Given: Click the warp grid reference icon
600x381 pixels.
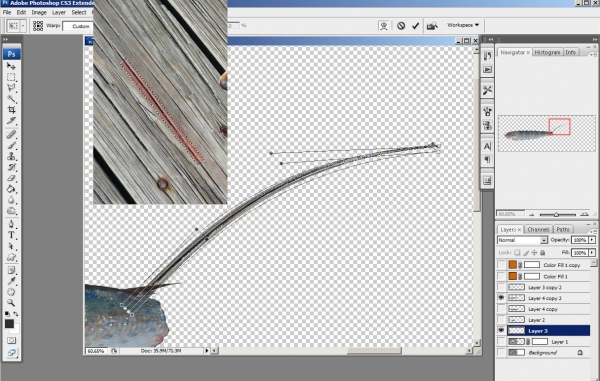Looking at the screenshot, I should coord(38,26).
